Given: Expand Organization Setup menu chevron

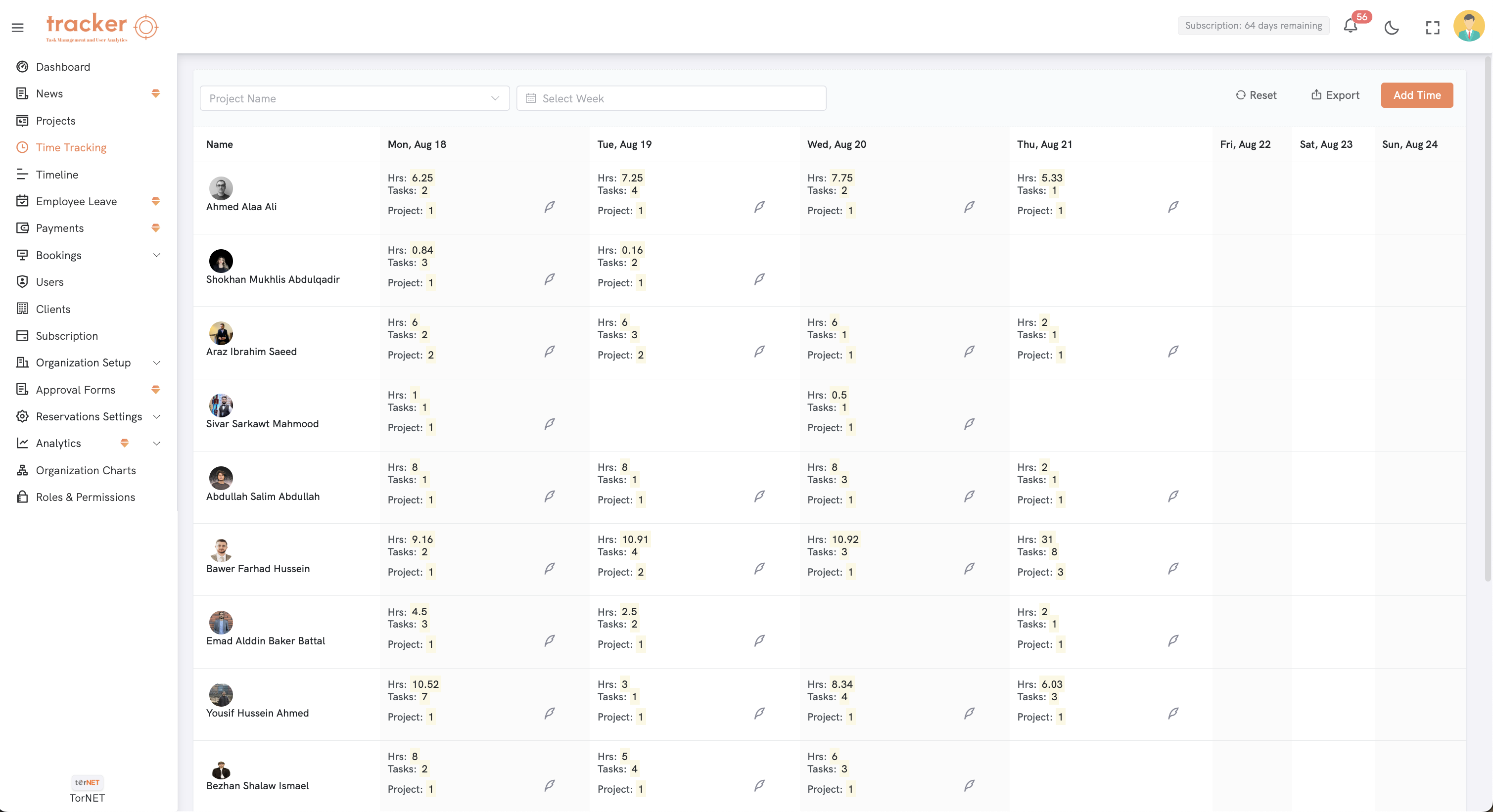Looking at the screenshot, I should point(156,362).
